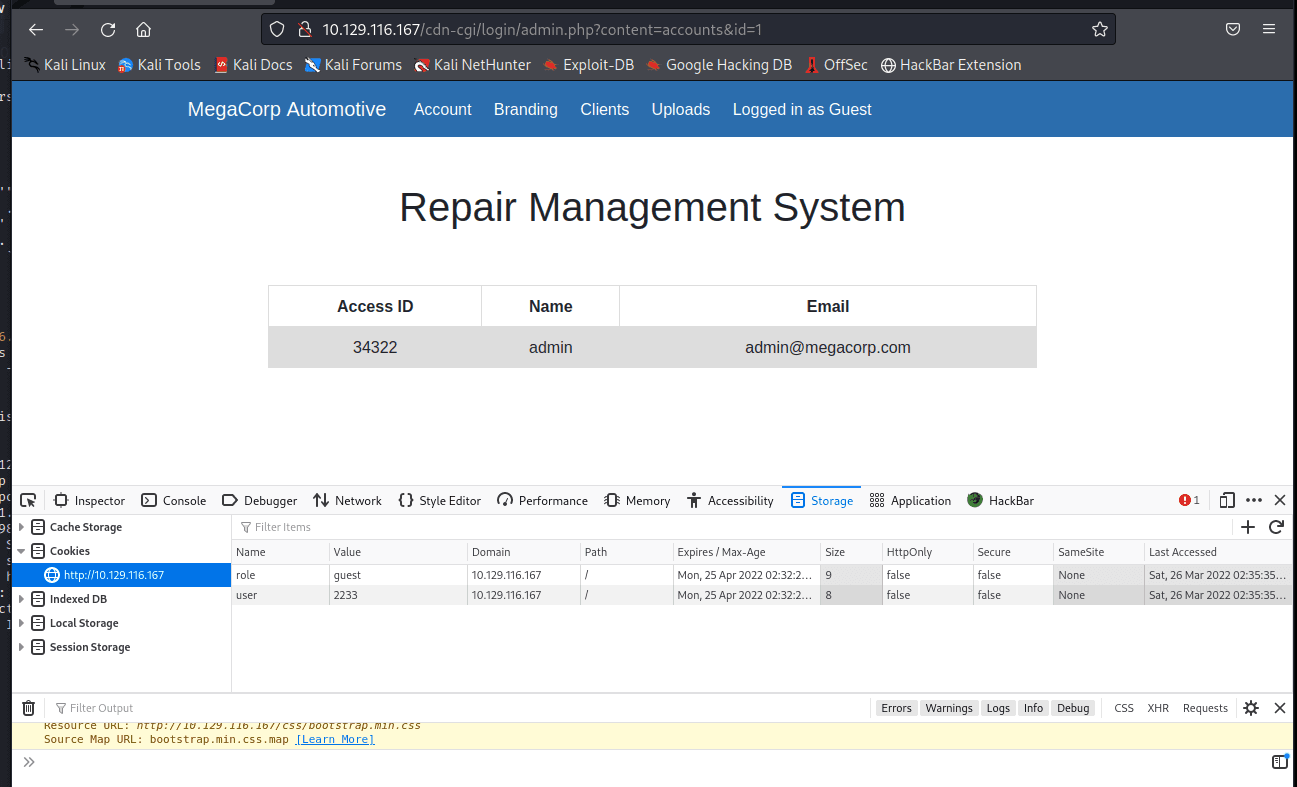
Task: Add a new cookie with the plus icon
Action: coord(1248,527)
